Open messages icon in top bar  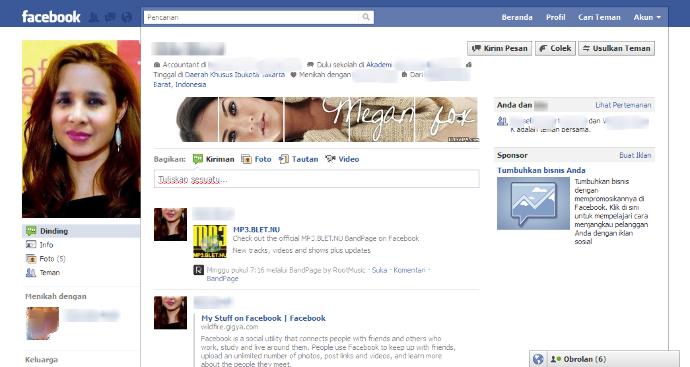point(110,18)
